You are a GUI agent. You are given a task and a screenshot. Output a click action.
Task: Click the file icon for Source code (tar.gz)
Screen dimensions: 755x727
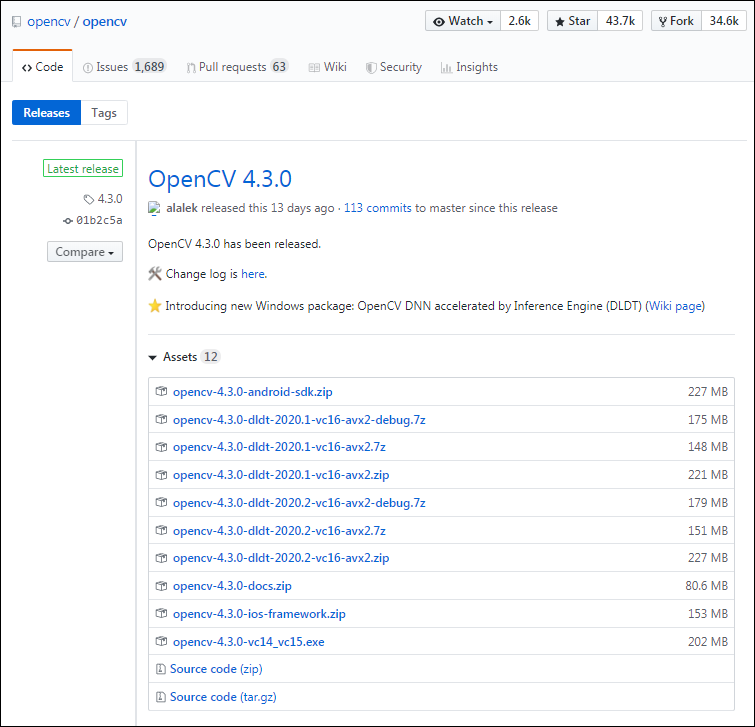(x=161, y=697)
